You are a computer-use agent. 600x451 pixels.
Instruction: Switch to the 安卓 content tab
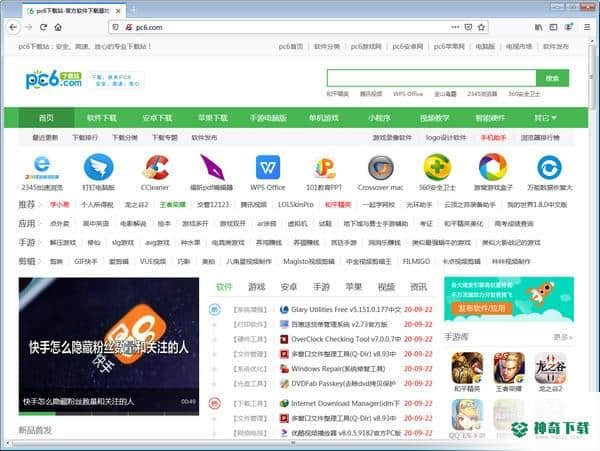pos(289,287)
